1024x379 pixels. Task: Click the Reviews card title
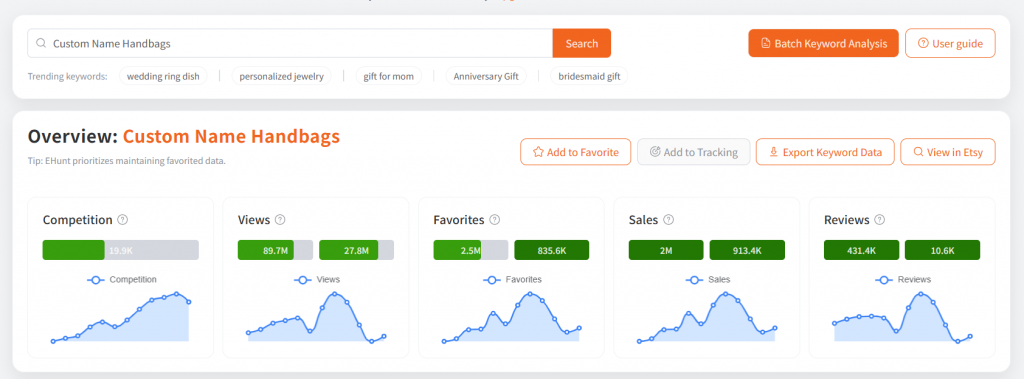pos(847,220)
